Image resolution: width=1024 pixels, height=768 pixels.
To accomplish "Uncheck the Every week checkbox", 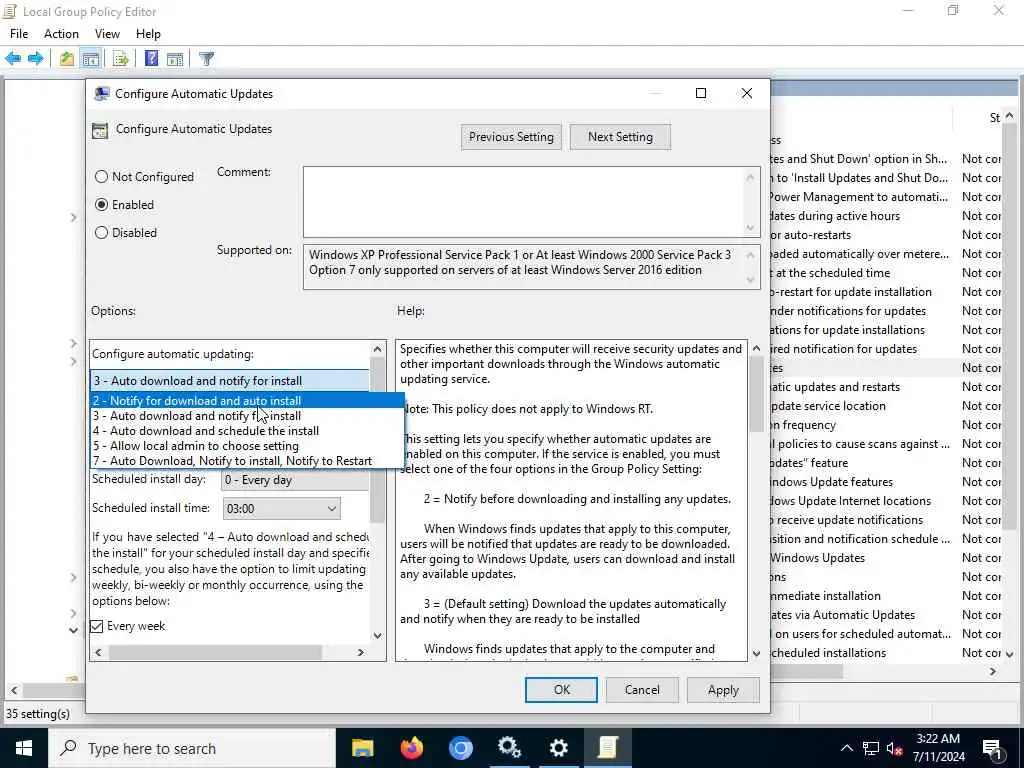I will [97, 626].
